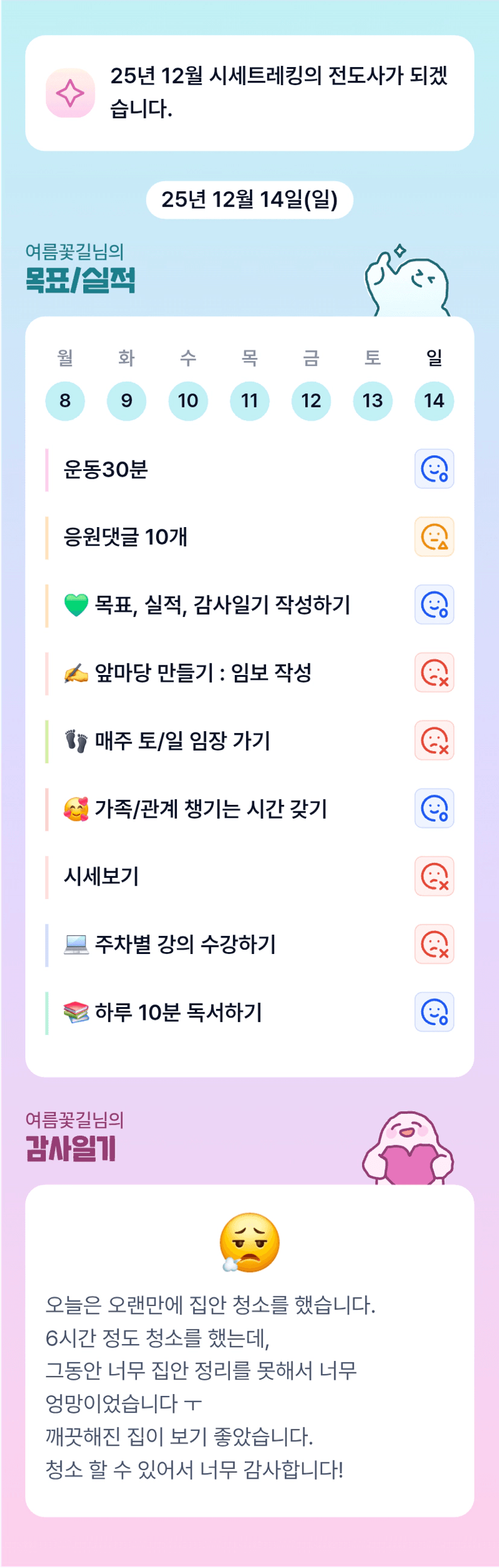Open the 25년 12월 14일(일) date selector
This screenshot has width=499, height=1568.
250,200
